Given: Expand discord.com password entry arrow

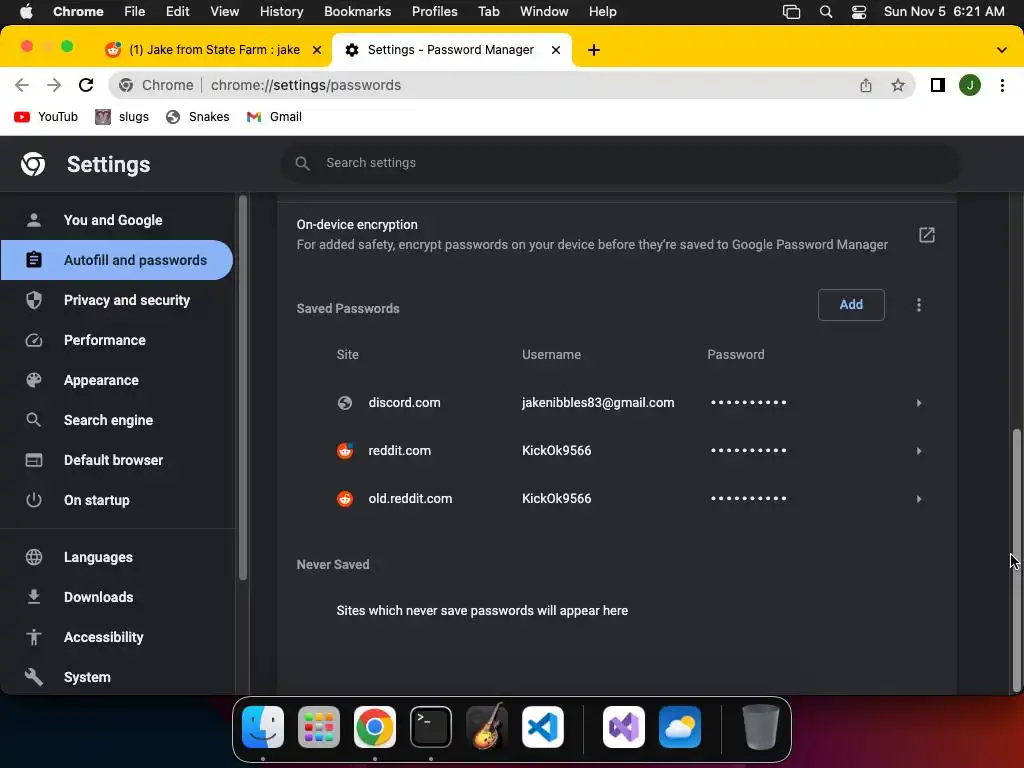Looking at the screenshot, I should tap(919, 403).
